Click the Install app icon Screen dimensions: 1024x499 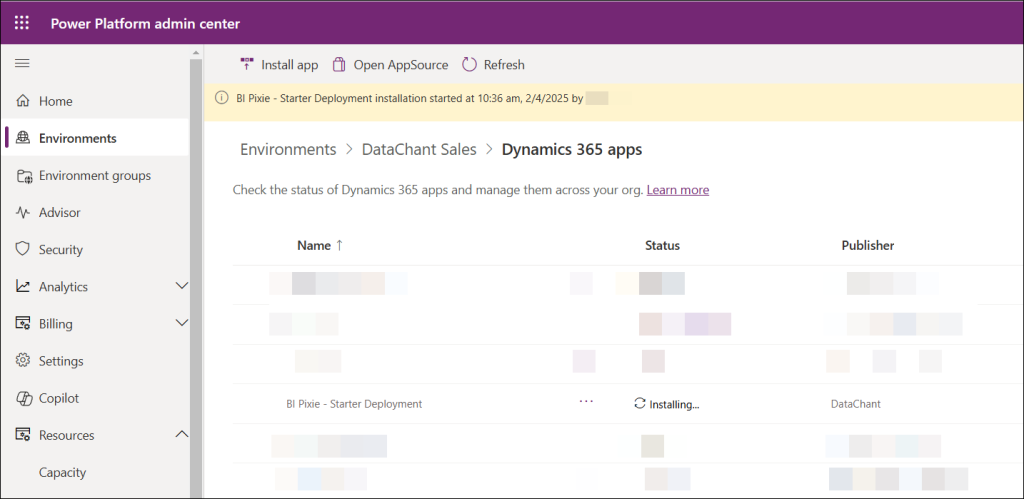pos(247,64)
